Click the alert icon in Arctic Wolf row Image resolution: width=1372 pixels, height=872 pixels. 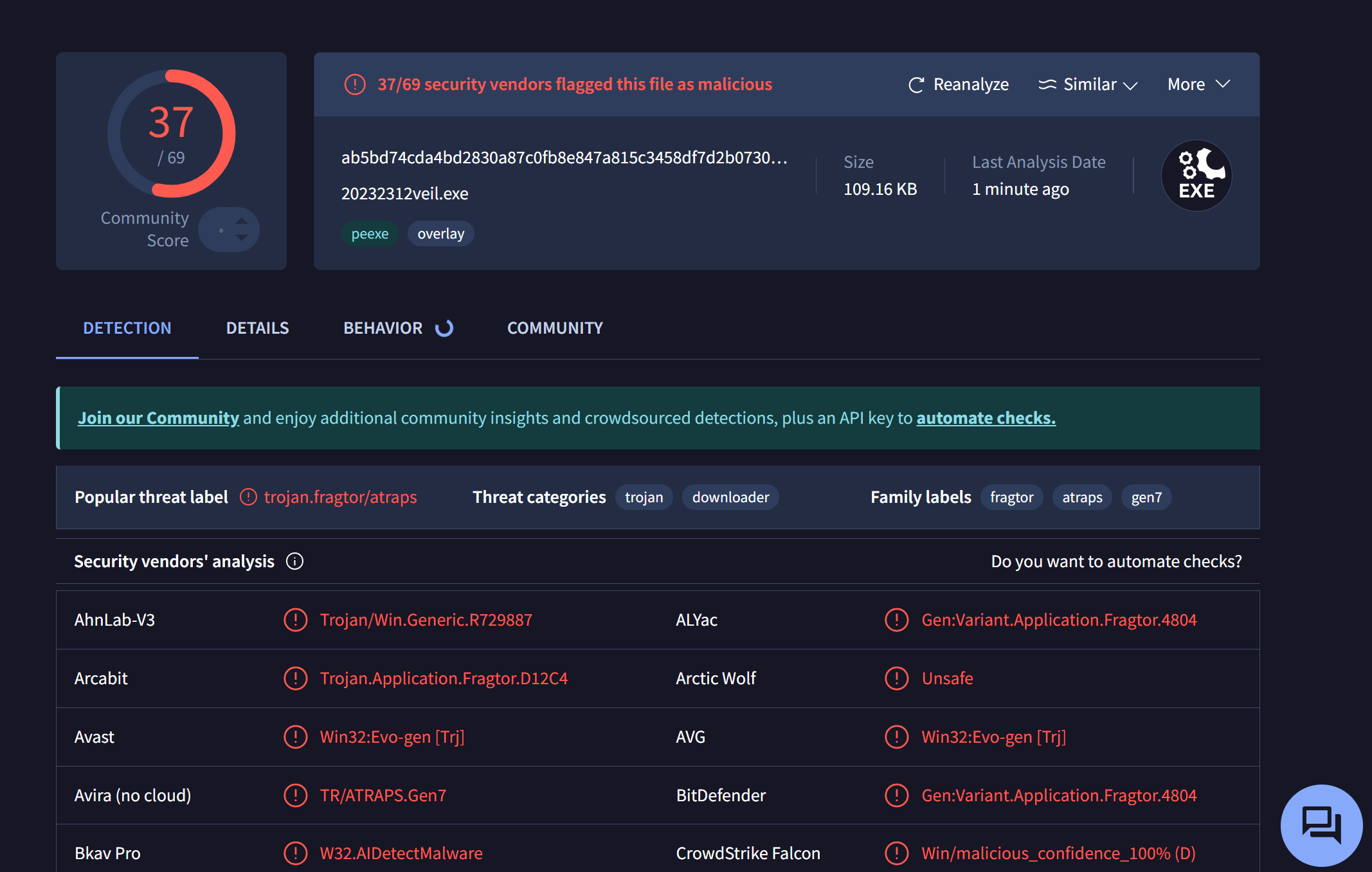(x=896, y=678)
